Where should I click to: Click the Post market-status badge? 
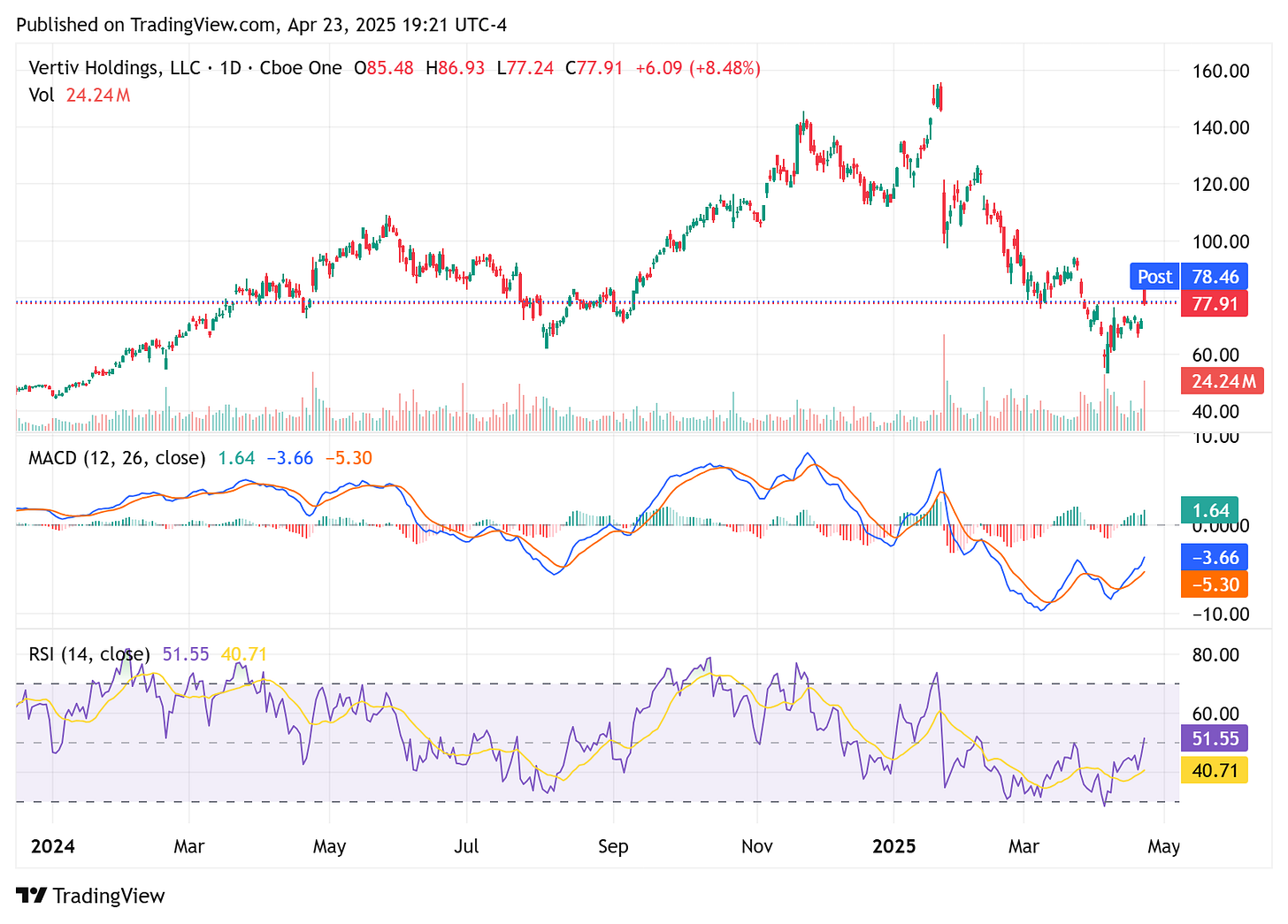1154,276
